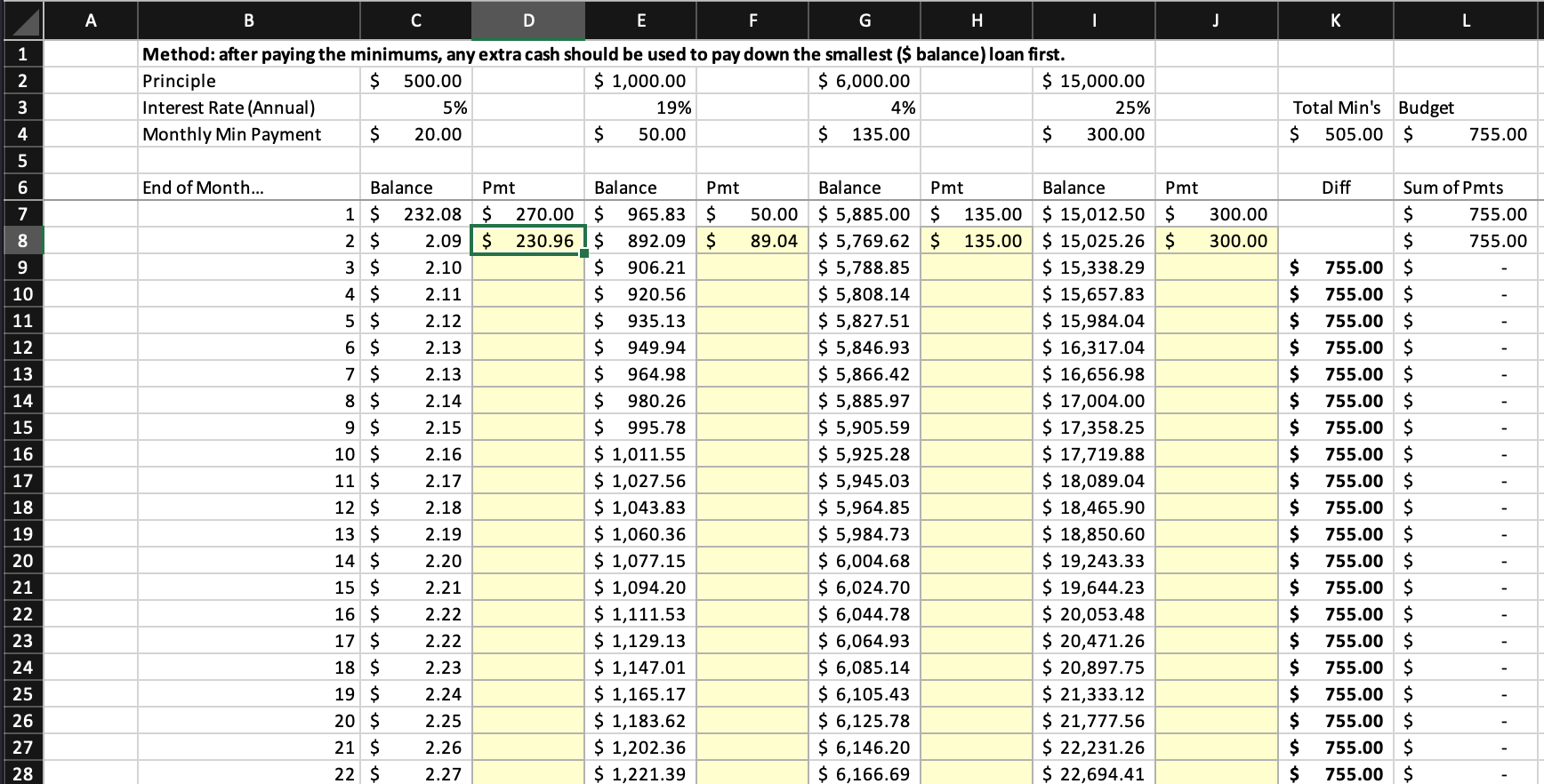This screenshot has height=784, width=1544.
Task: Select column A header
Action: coord(91,20)
